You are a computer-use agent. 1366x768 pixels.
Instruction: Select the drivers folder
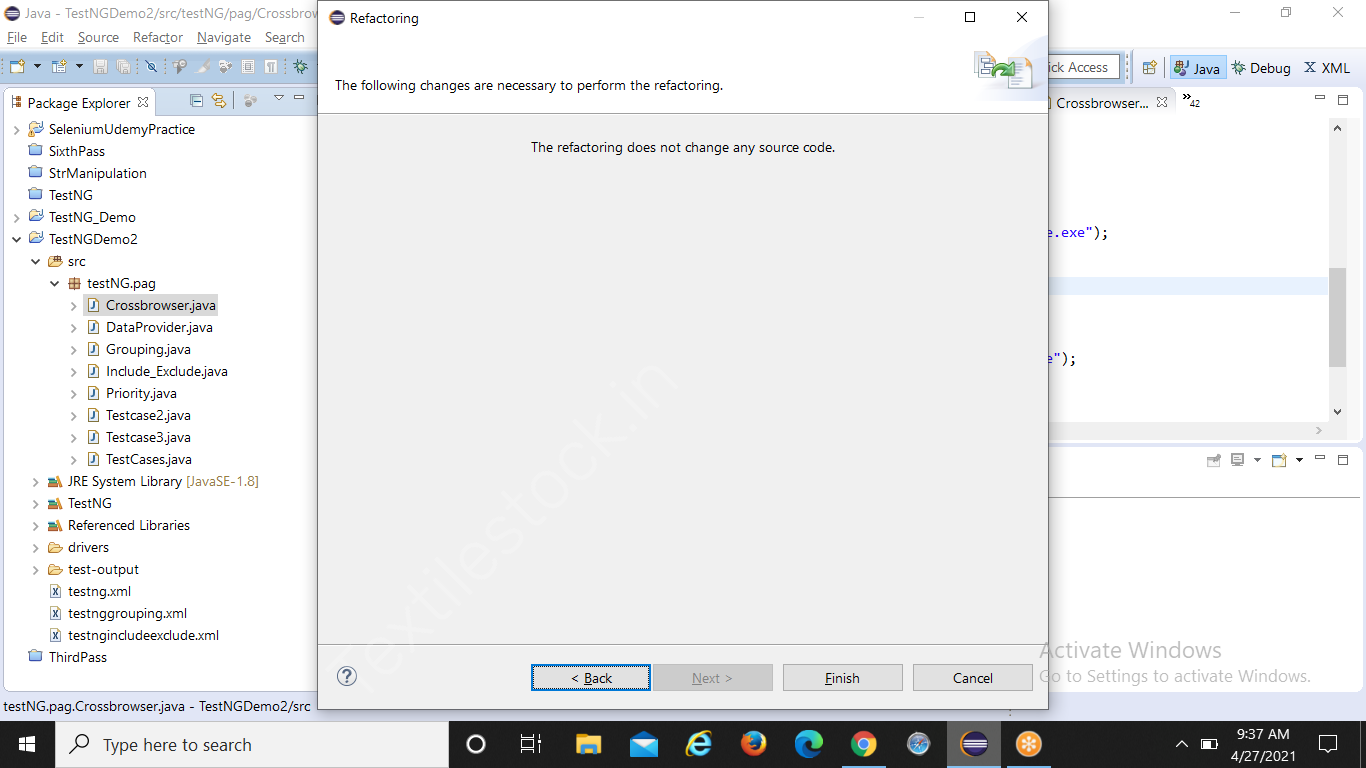coord(79,548)
